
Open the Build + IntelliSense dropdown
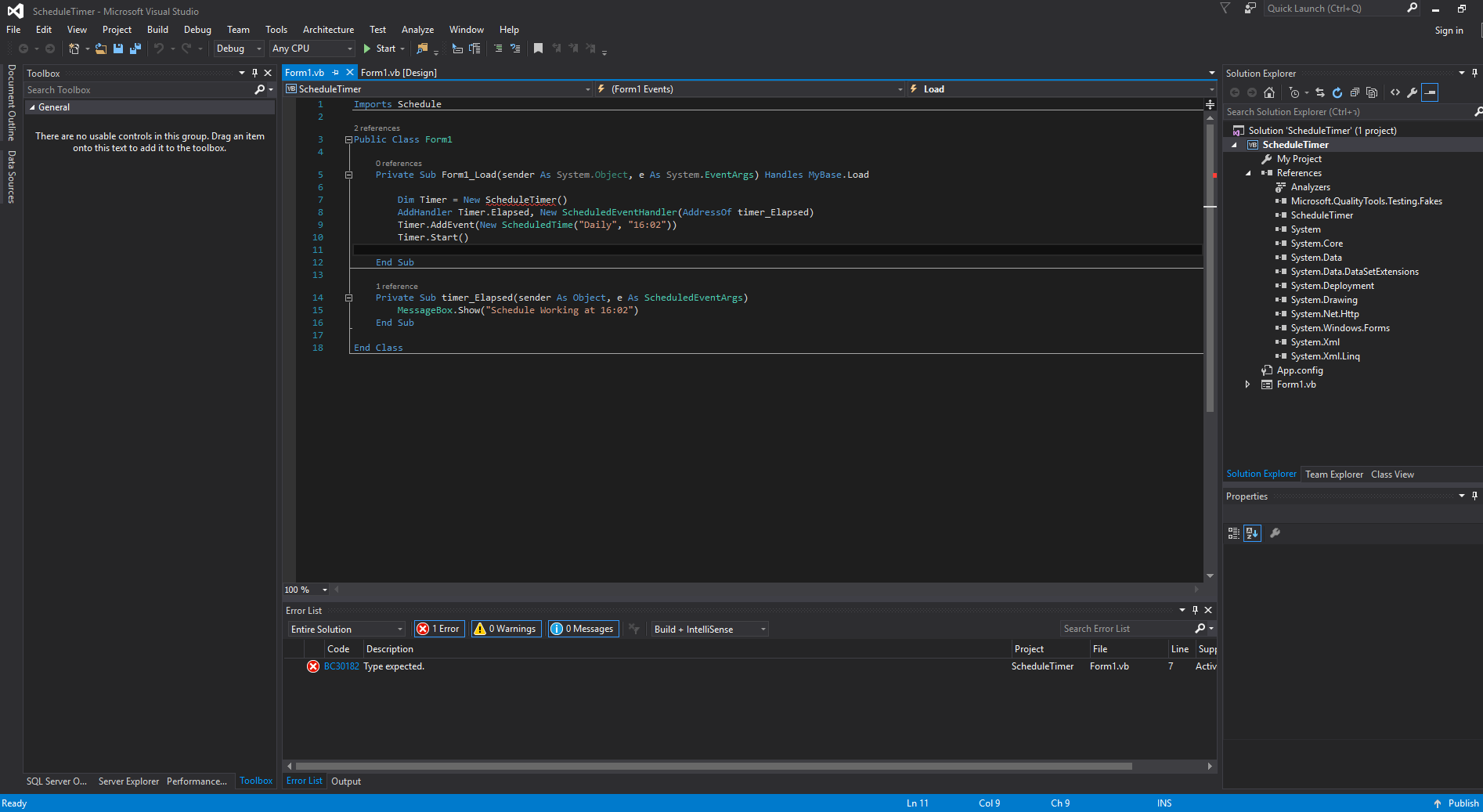pyautogui.click(x=710, y=629)
